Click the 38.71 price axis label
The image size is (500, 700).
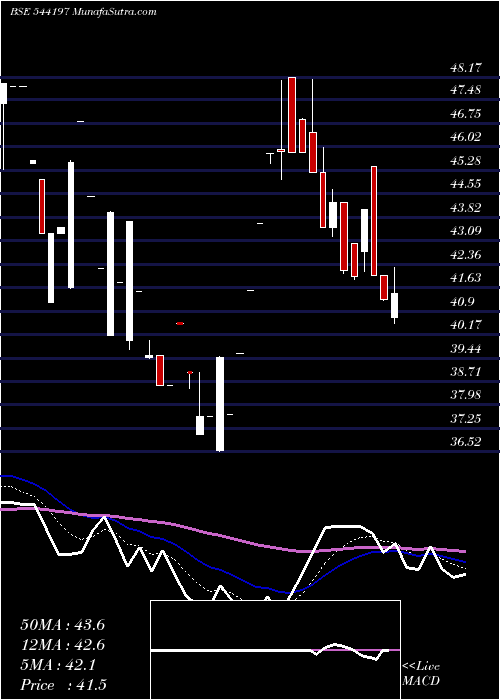466,371
